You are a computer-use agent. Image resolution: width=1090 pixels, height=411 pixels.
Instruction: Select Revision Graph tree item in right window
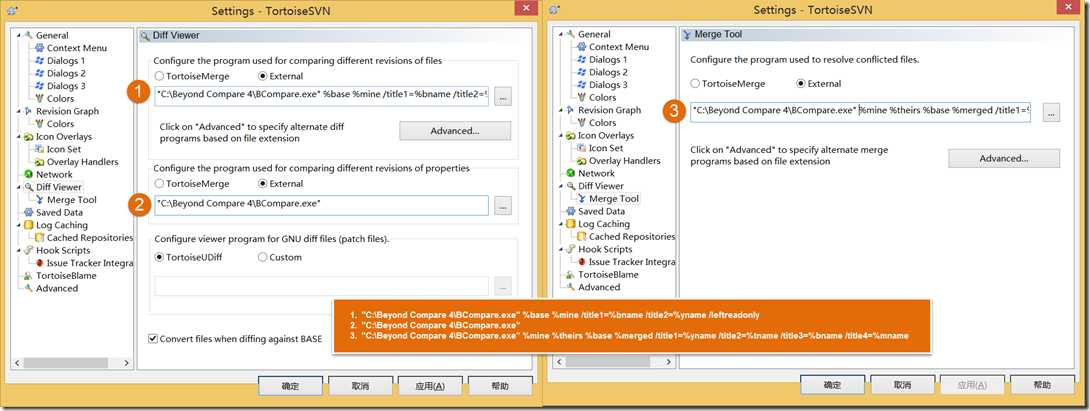point(610,110)
